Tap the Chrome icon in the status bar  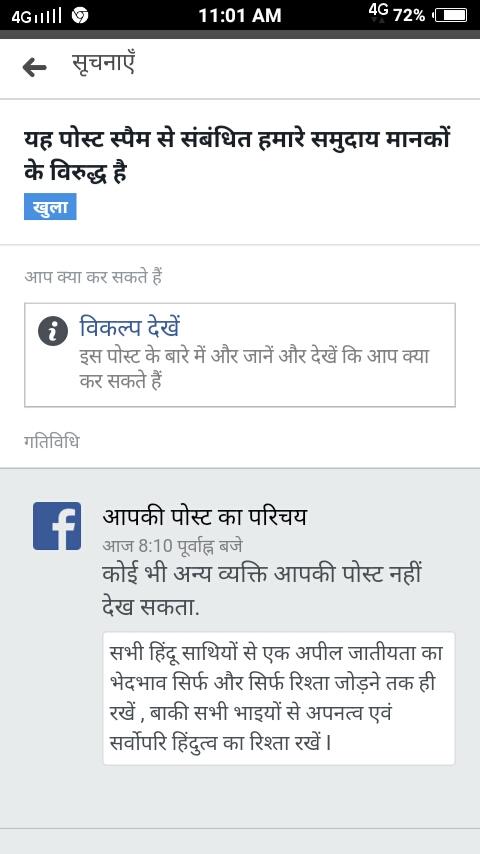80,16
